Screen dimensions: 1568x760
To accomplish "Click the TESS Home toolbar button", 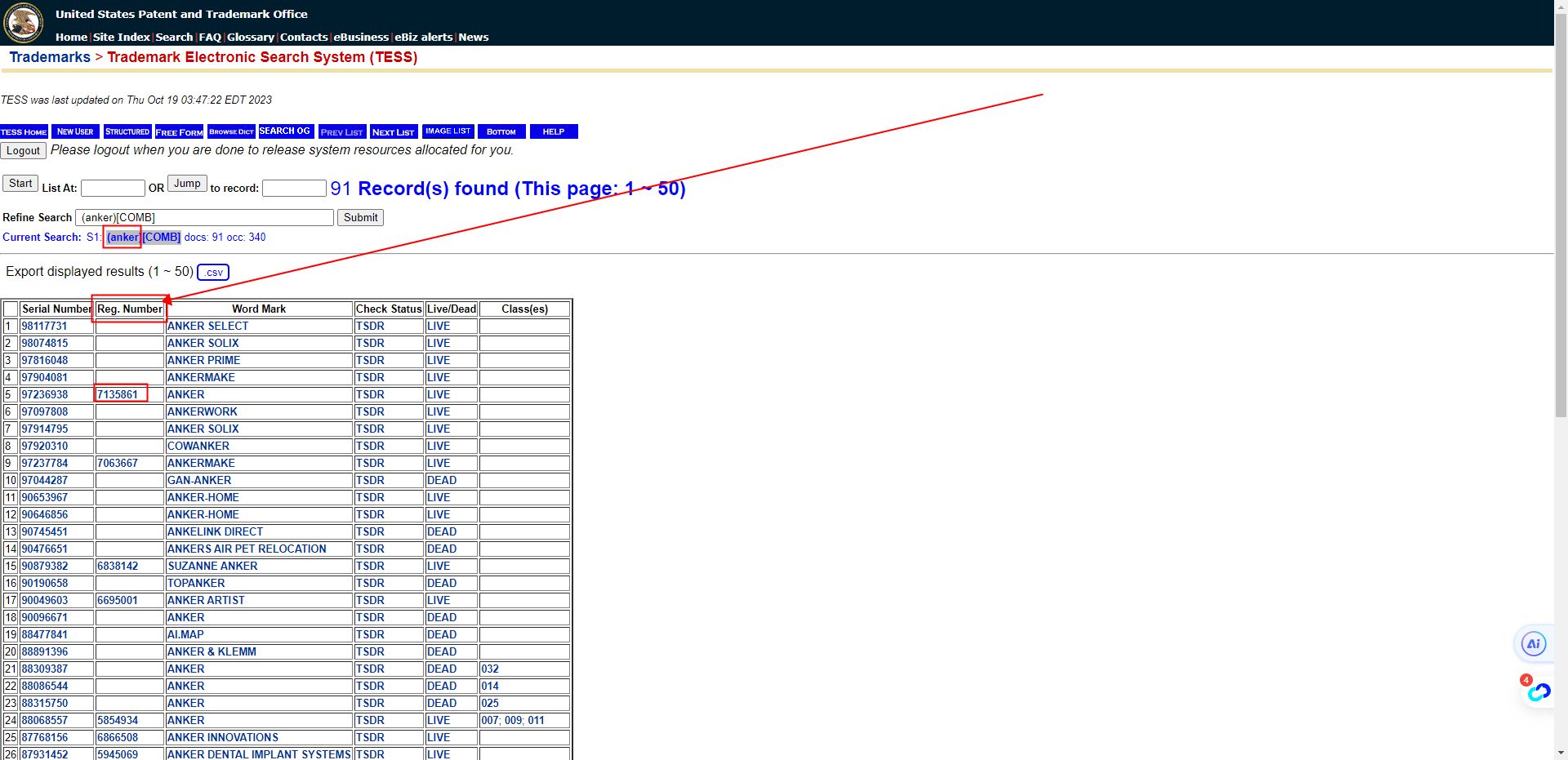I will (24, 131).
